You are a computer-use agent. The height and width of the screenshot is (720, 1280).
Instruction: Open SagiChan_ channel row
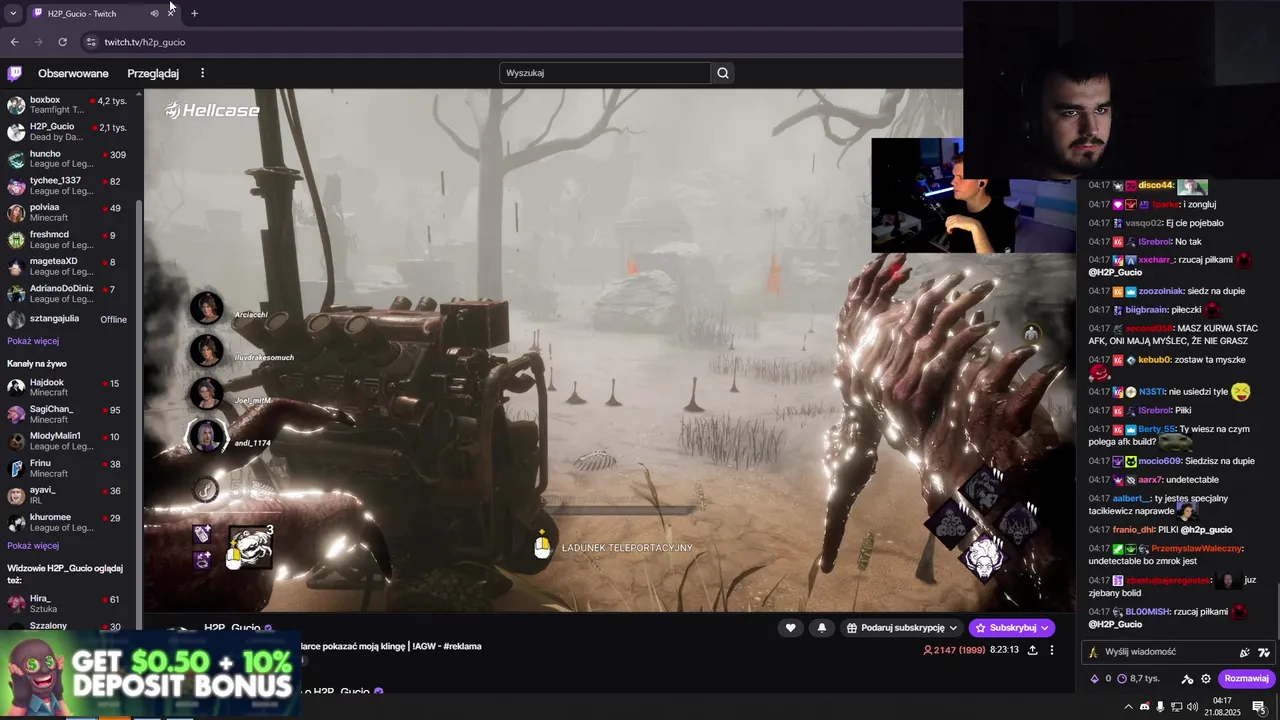[68, 415]
